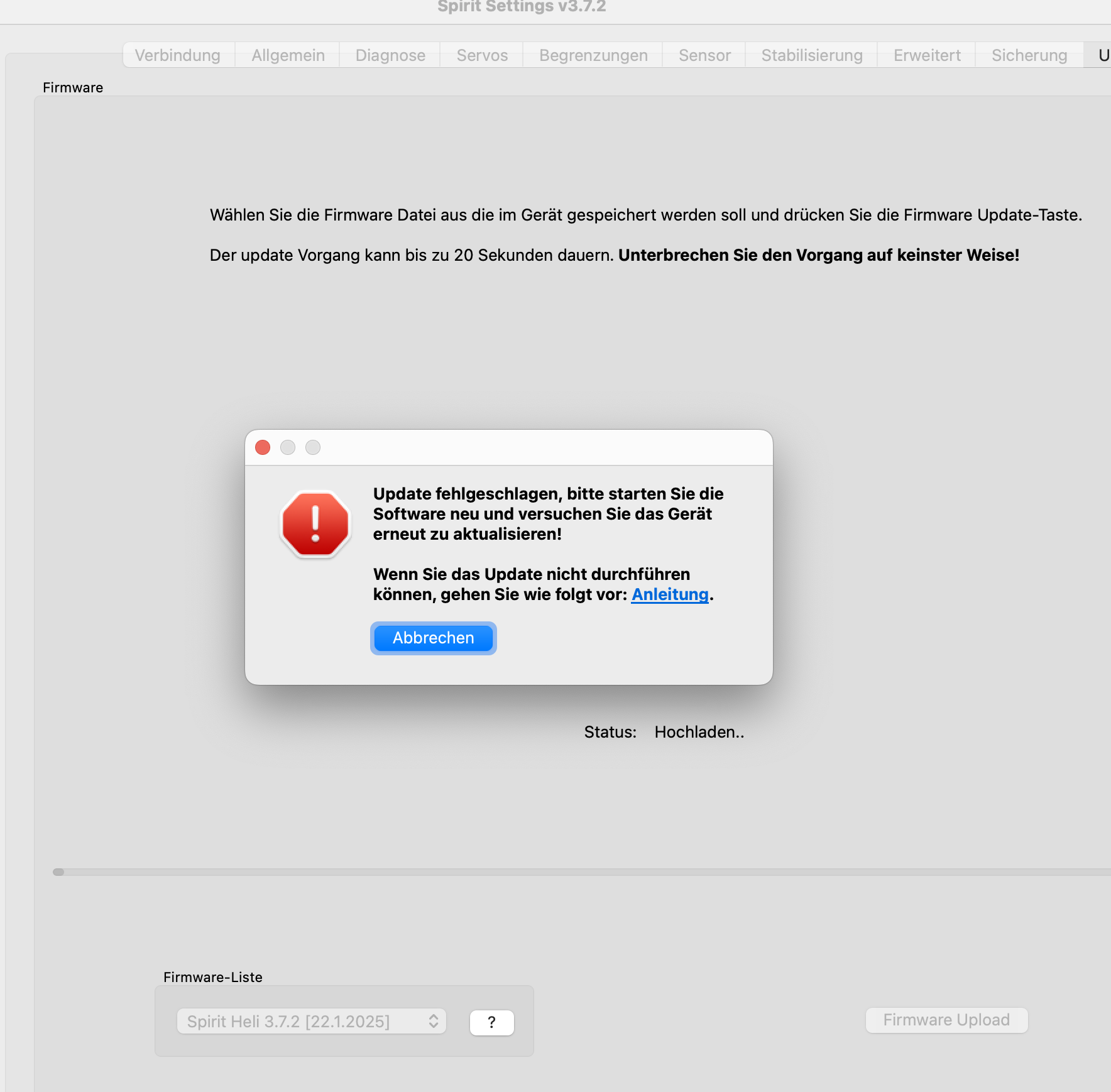The width and height of the screenshot is (1111, 1092).
Task: Select the Erweitert tab
Action: click(927, 55)
